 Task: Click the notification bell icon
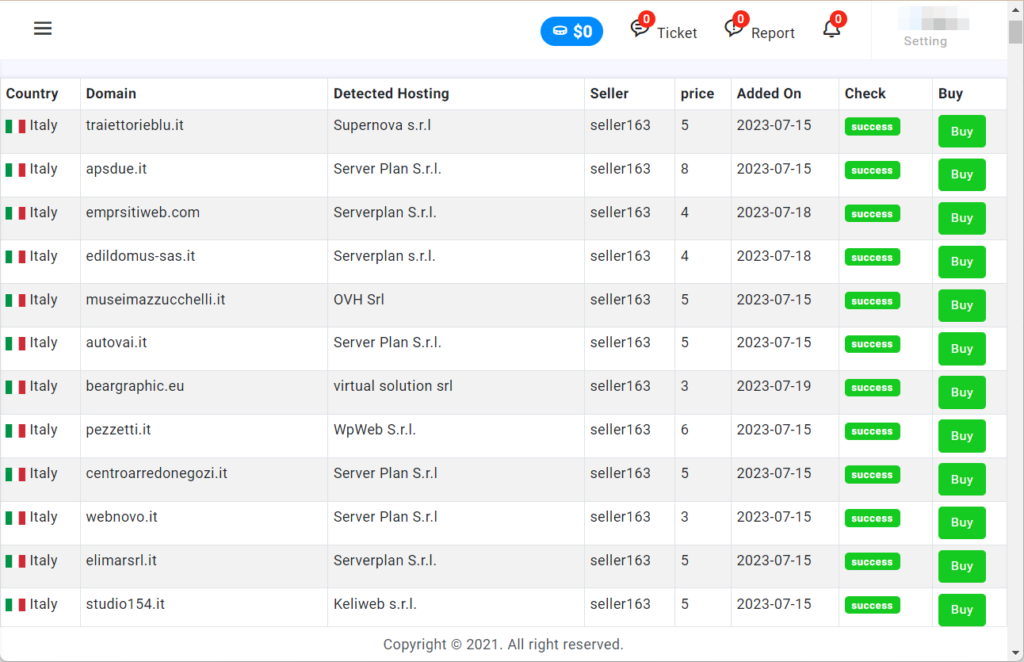click(831, 29)
